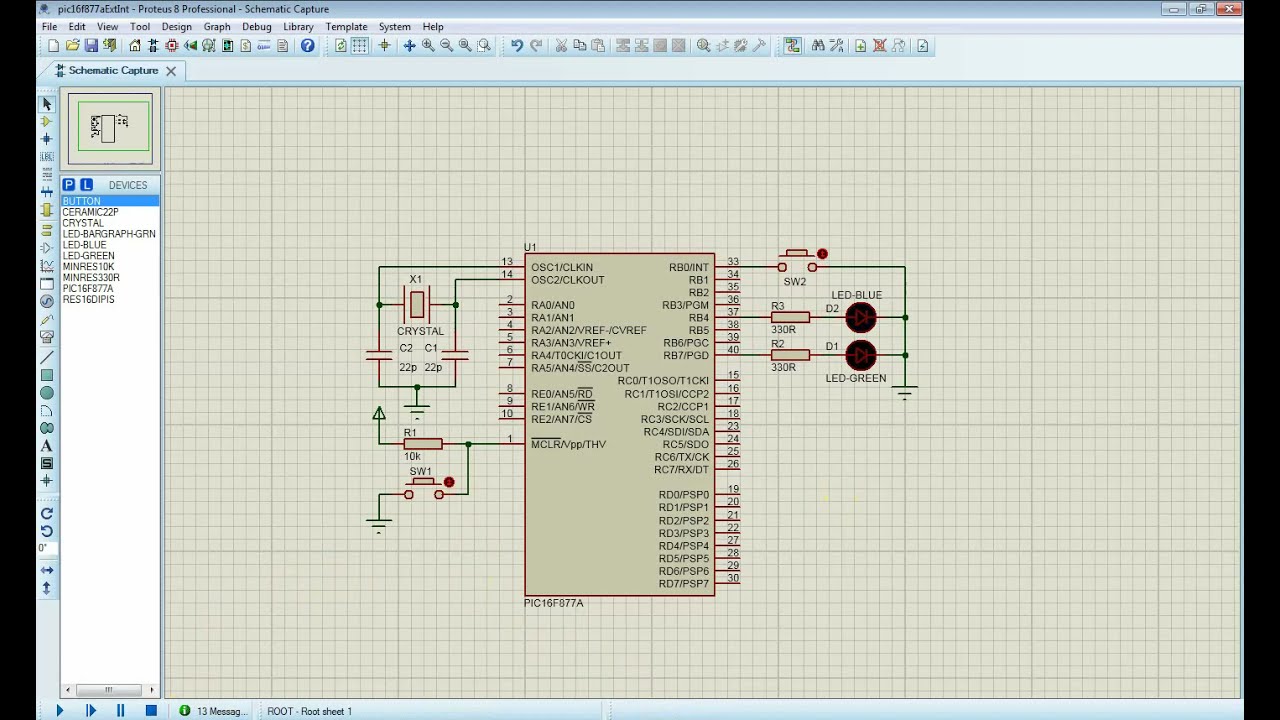The height and width of the screenshot is (720, 1280).
Task: Open the Template menu
Action: click(x=346, y=27)
